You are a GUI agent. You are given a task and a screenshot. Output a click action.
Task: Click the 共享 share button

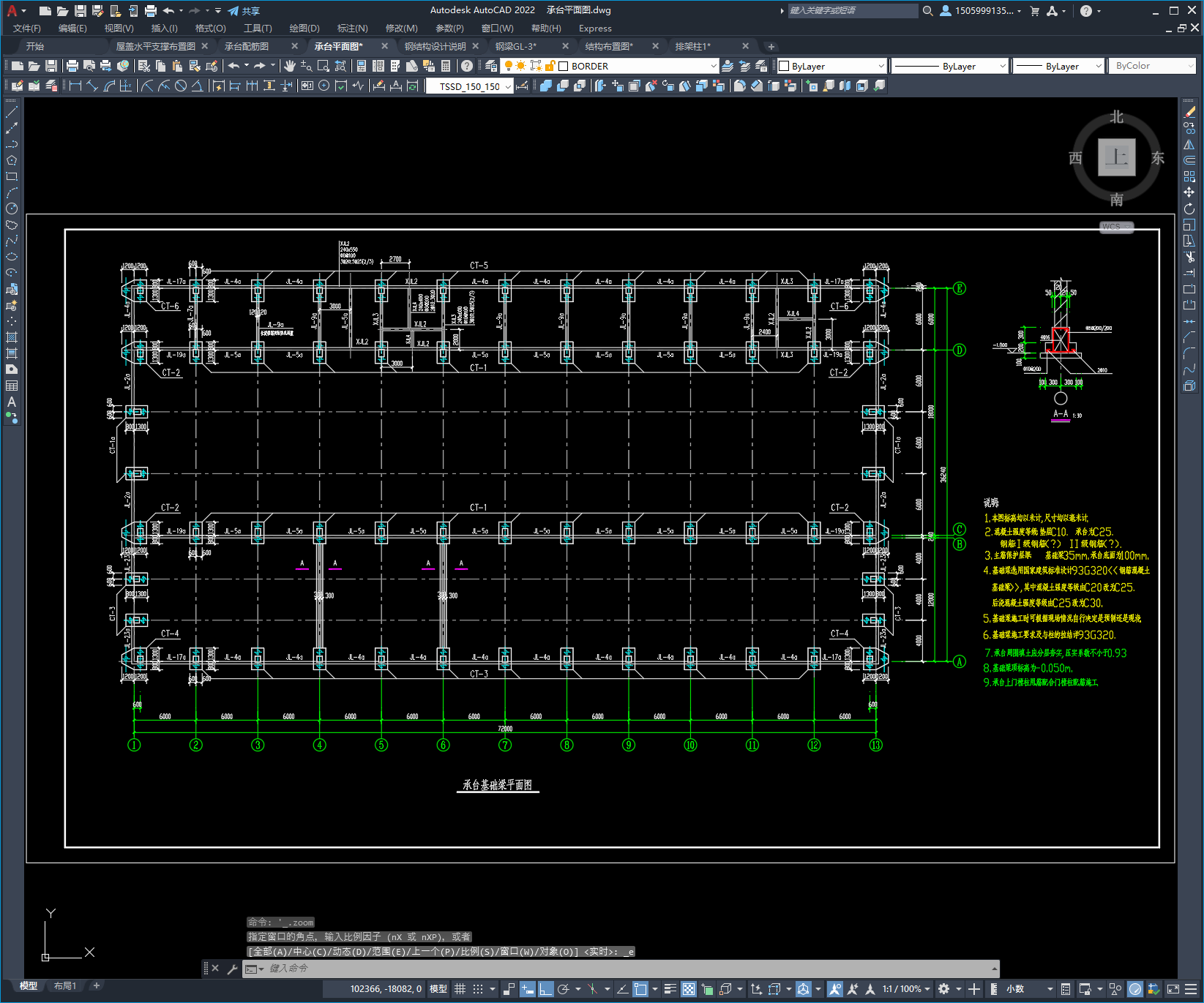tap(244, 11)
